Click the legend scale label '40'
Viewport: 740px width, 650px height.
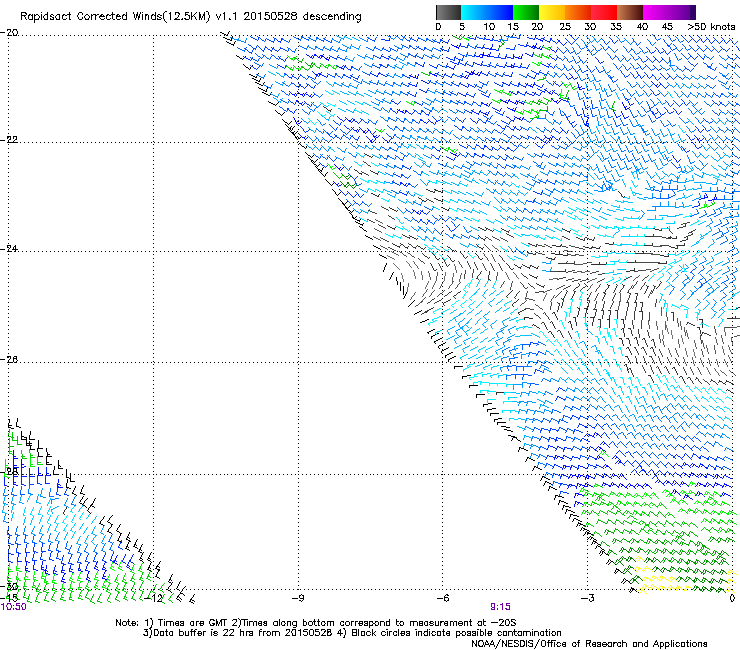642,27
